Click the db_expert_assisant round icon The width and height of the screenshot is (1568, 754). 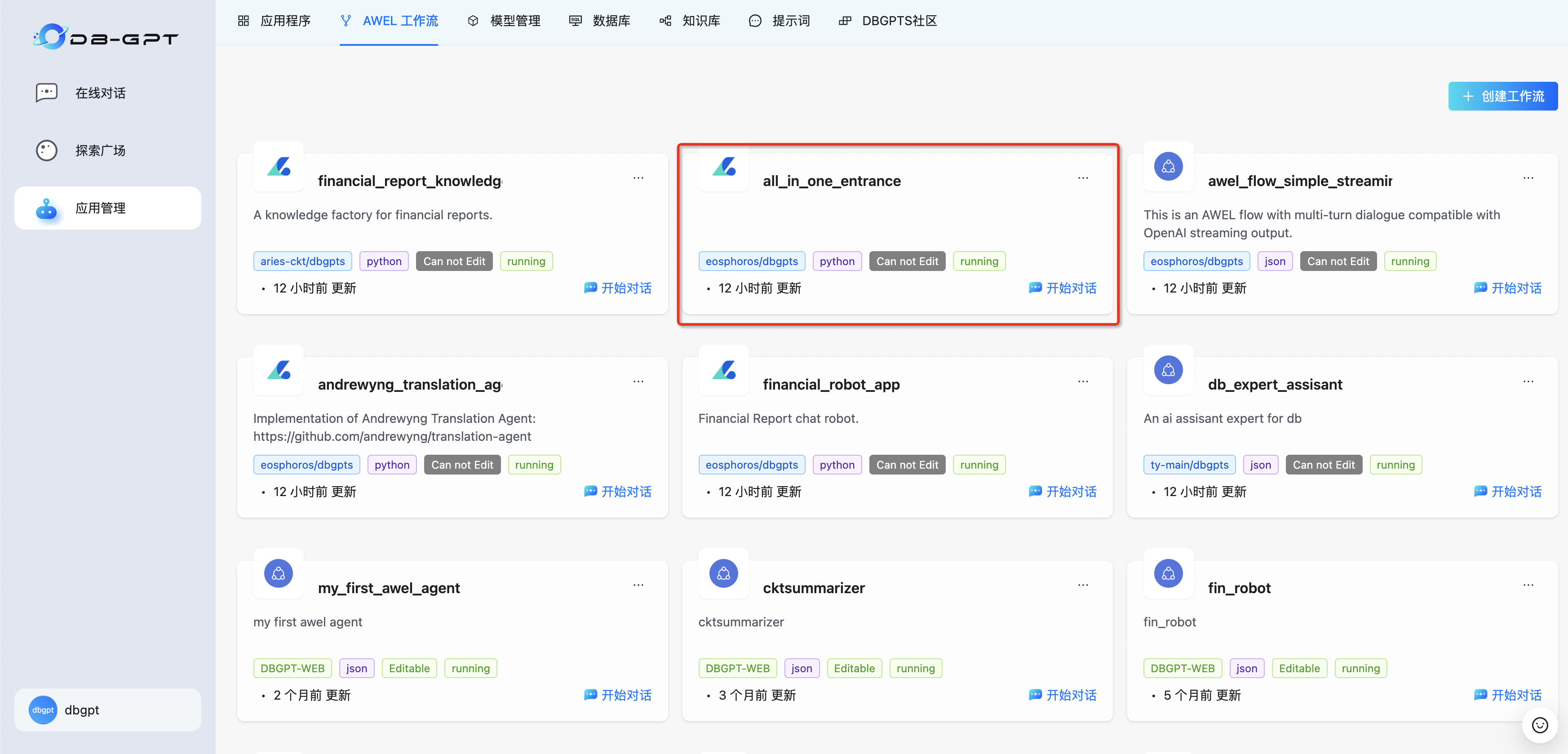point(1168,370)
